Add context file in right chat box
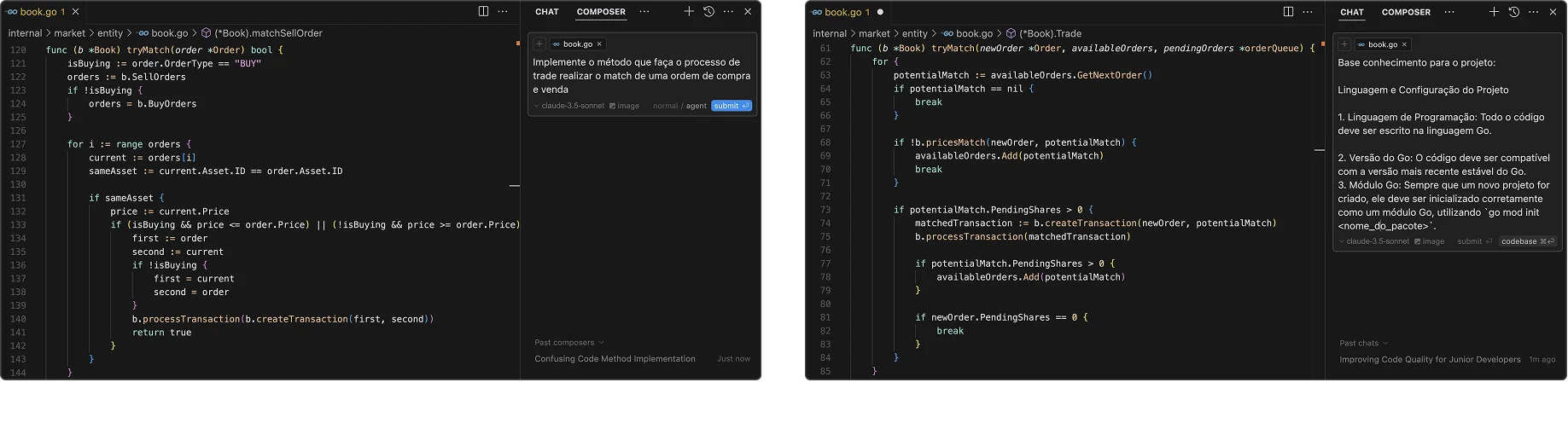 1344,44
